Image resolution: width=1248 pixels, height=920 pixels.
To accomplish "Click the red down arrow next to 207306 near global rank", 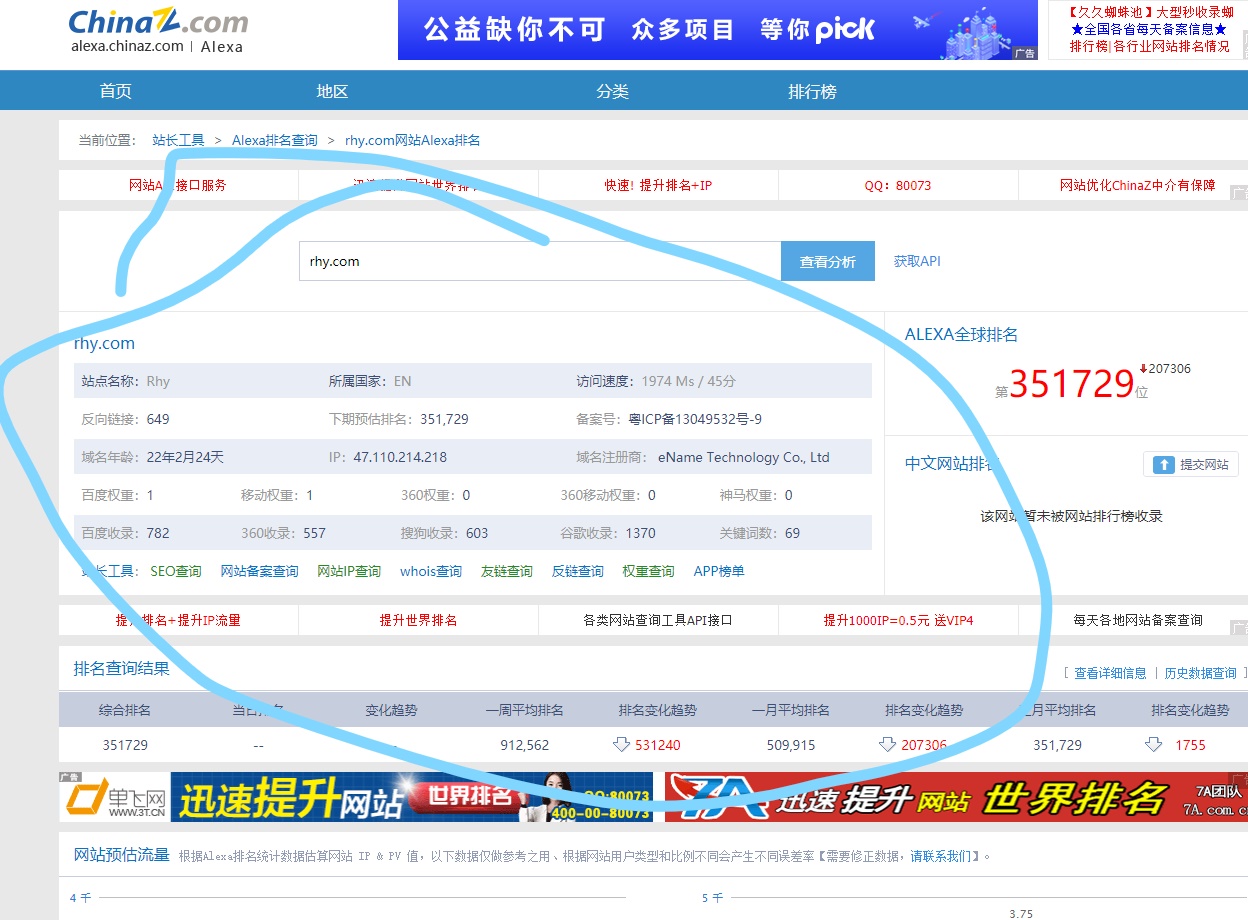I will click(1143, 368).
